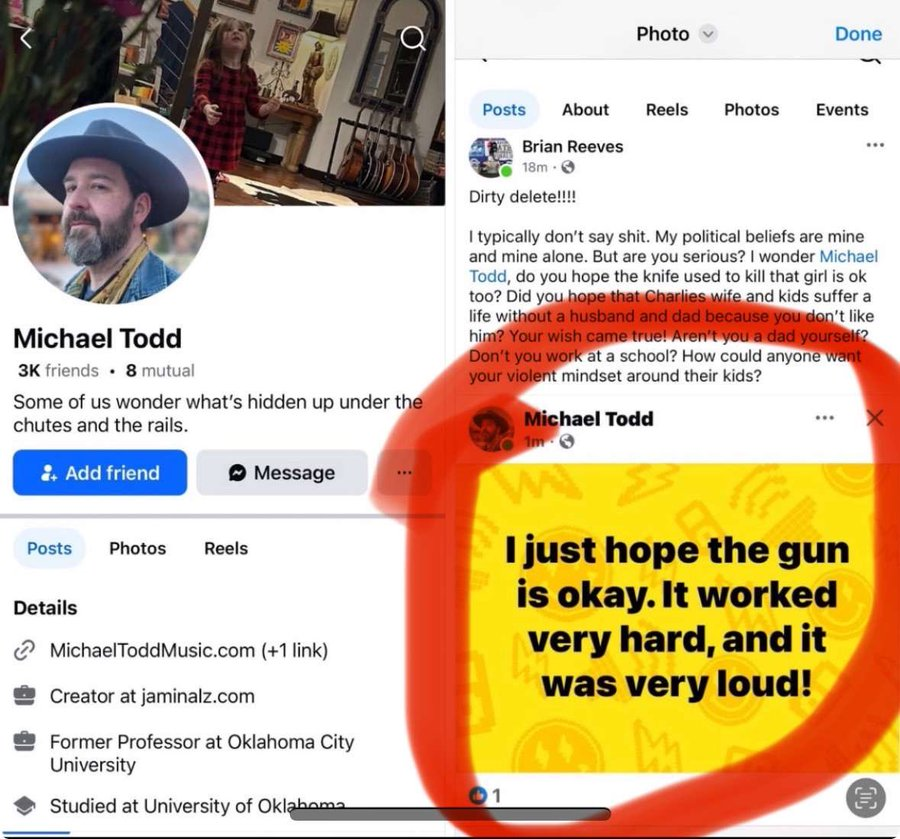Open three-dot menu beside Message button
900x839 pixels.
tap(404, 473)
